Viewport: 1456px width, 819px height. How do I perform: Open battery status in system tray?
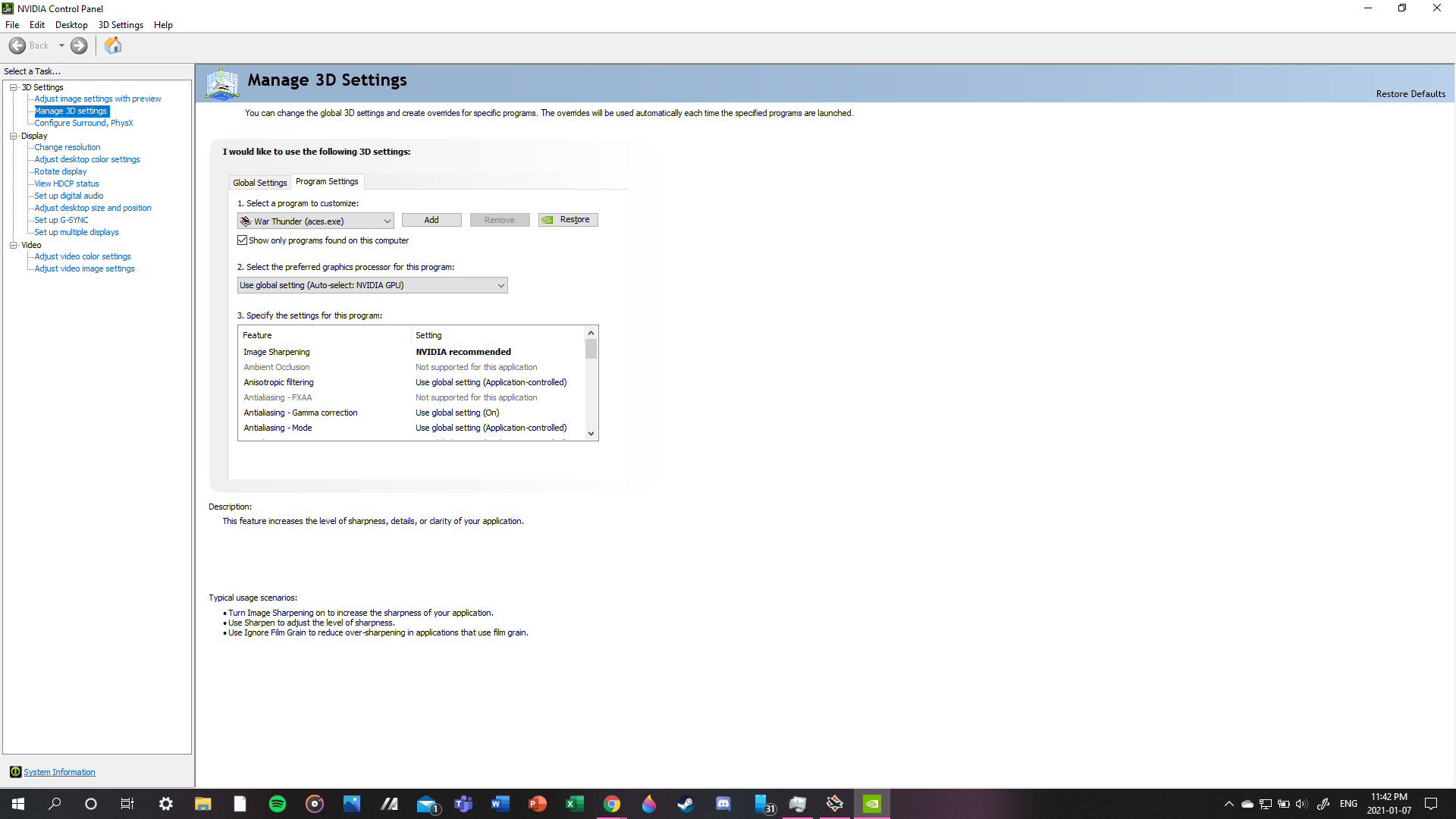point(1284,804)
